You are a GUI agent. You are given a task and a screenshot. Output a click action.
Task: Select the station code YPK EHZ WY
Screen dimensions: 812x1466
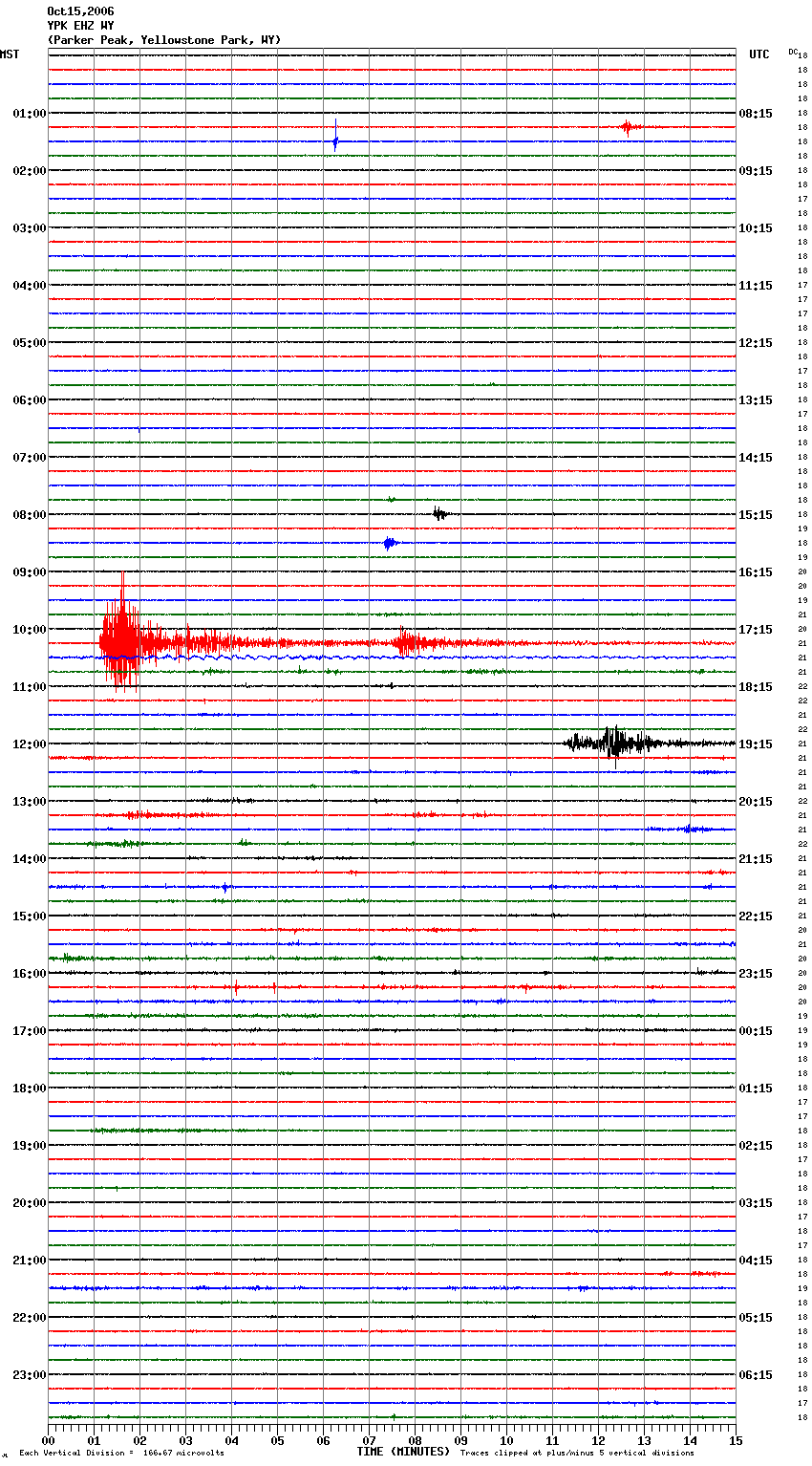click(80, 26)
